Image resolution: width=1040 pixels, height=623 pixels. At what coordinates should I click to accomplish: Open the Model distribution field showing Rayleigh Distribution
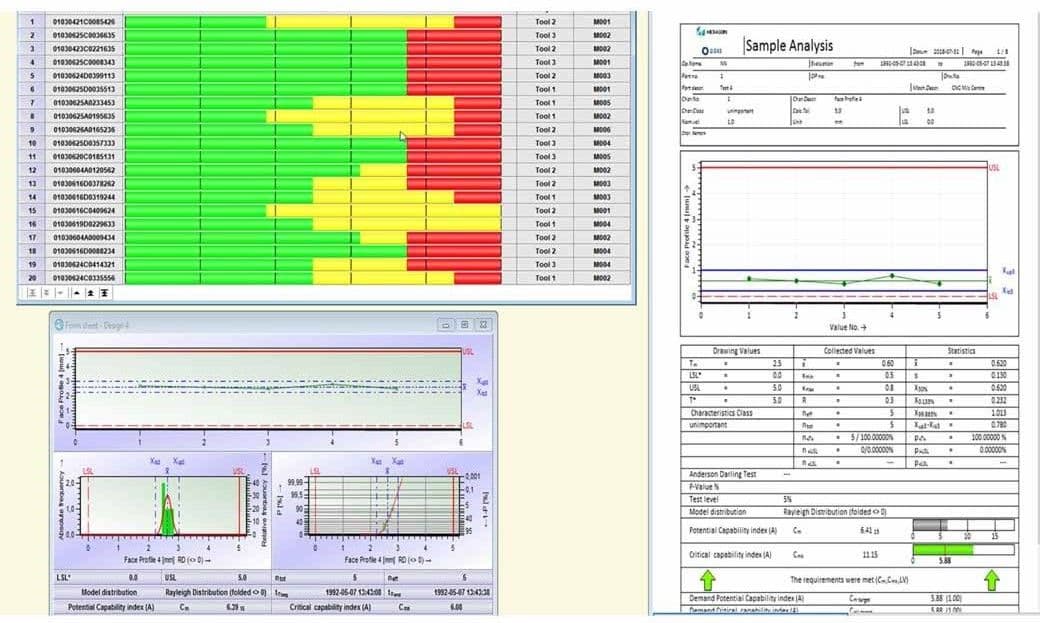(x=840, y=510)
